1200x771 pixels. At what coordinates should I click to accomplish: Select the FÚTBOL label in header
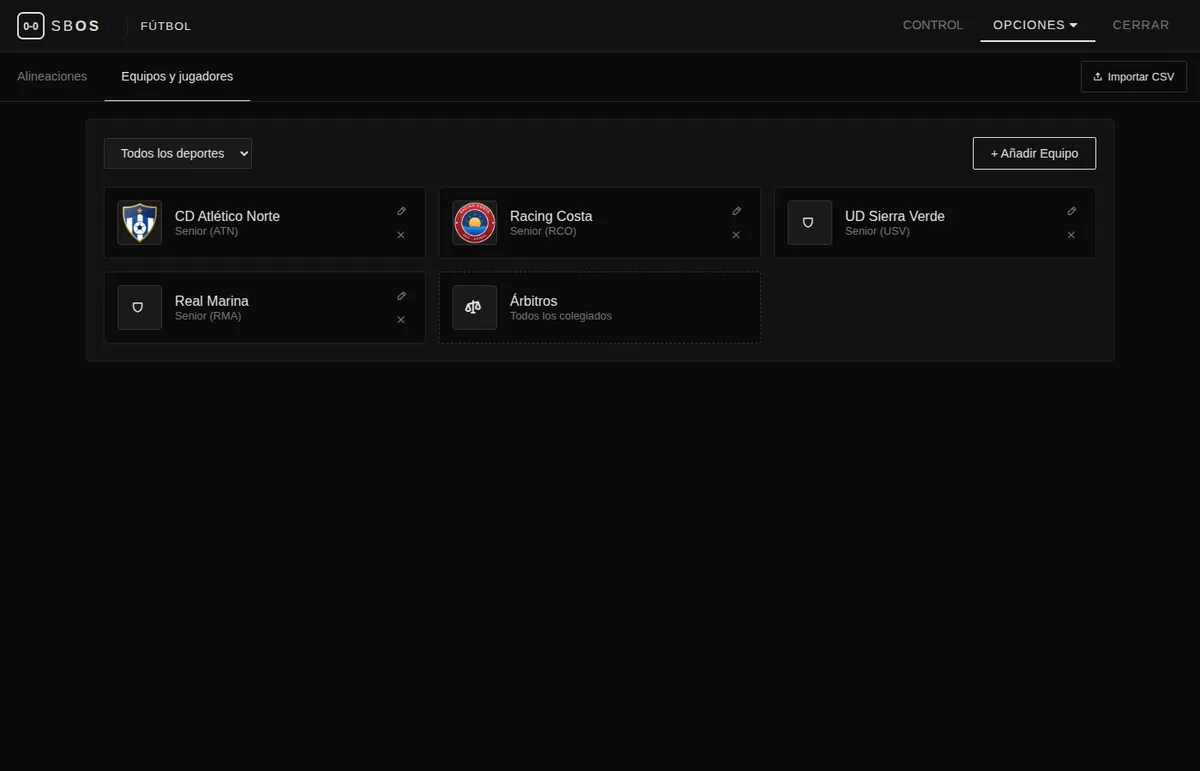[x=166, y=26]
